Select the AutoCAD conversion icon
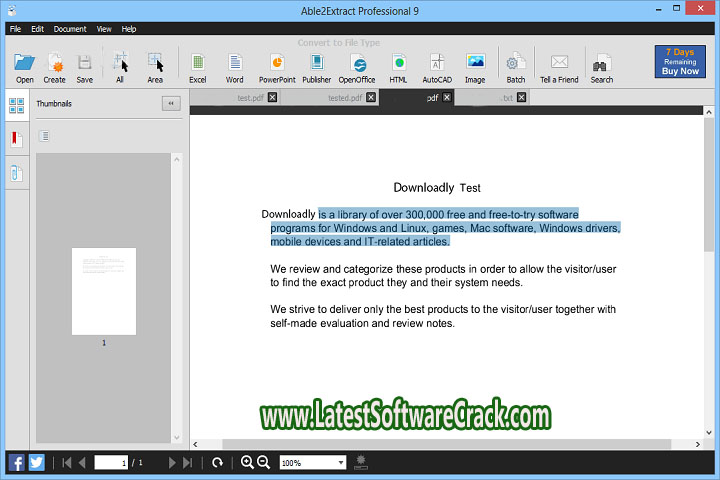 click(x=437, y=65)
